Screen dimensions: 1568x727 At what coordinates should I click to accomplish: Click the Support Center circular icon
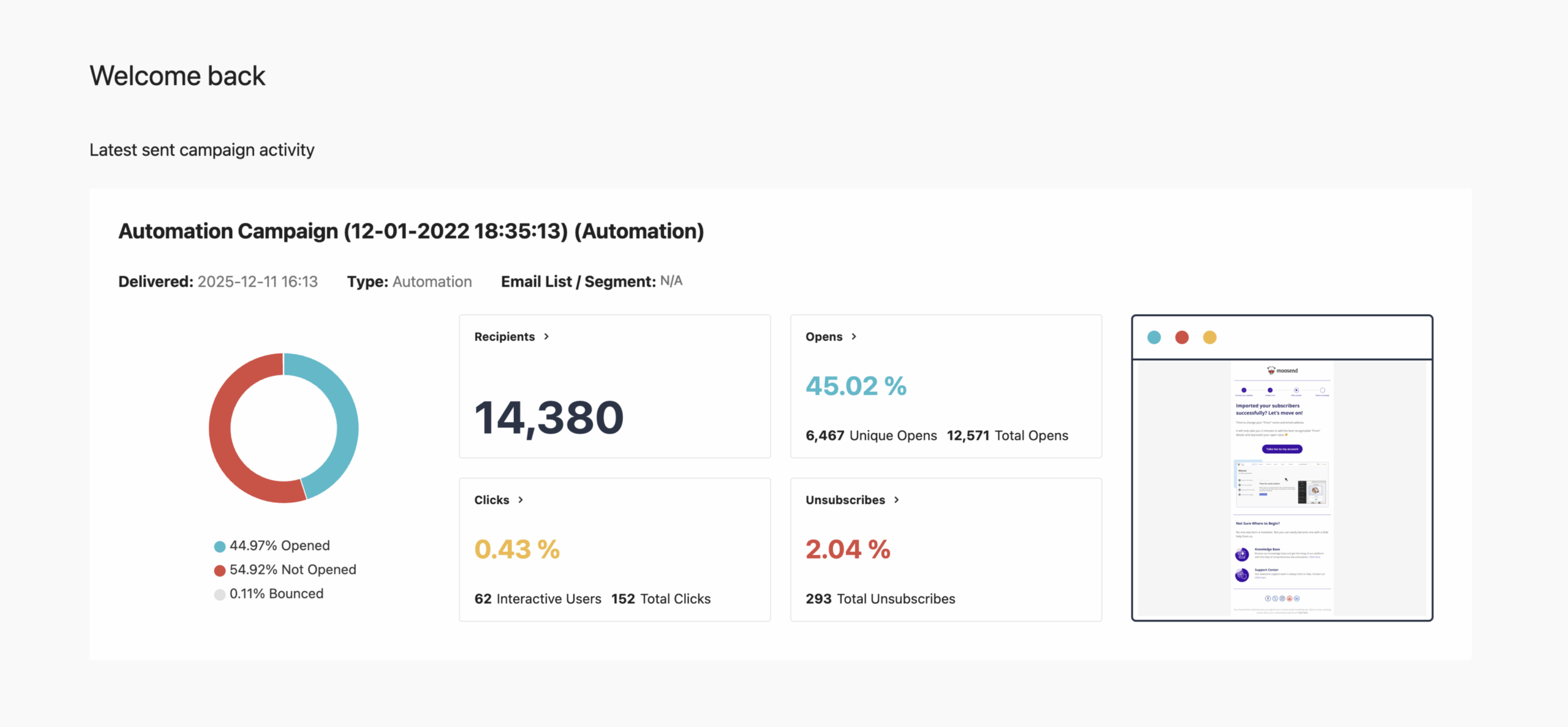tap(1242, 575)
